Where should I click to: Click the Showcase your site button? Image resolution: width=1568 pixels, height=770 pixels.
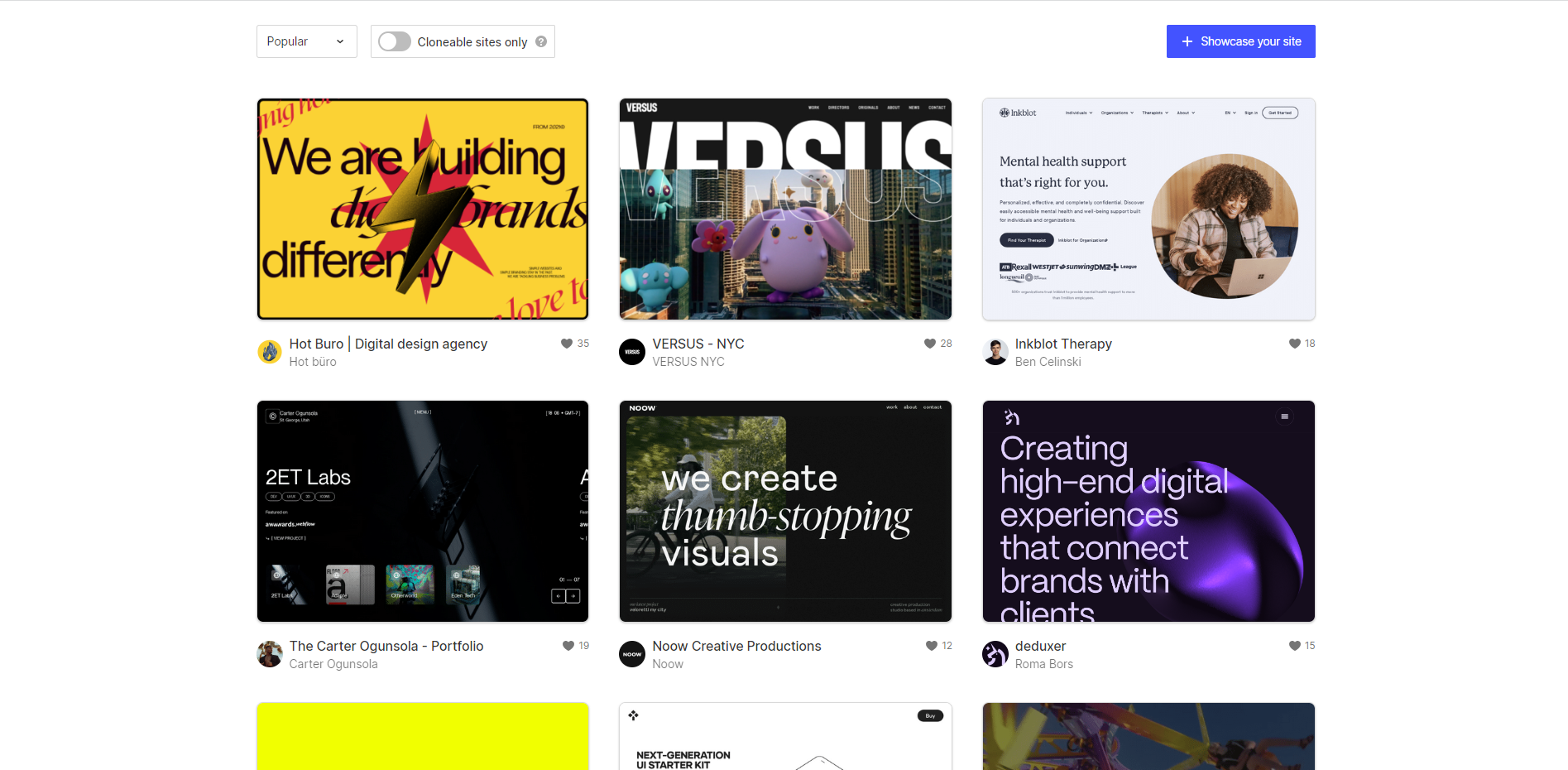[x=1240, y=41]
